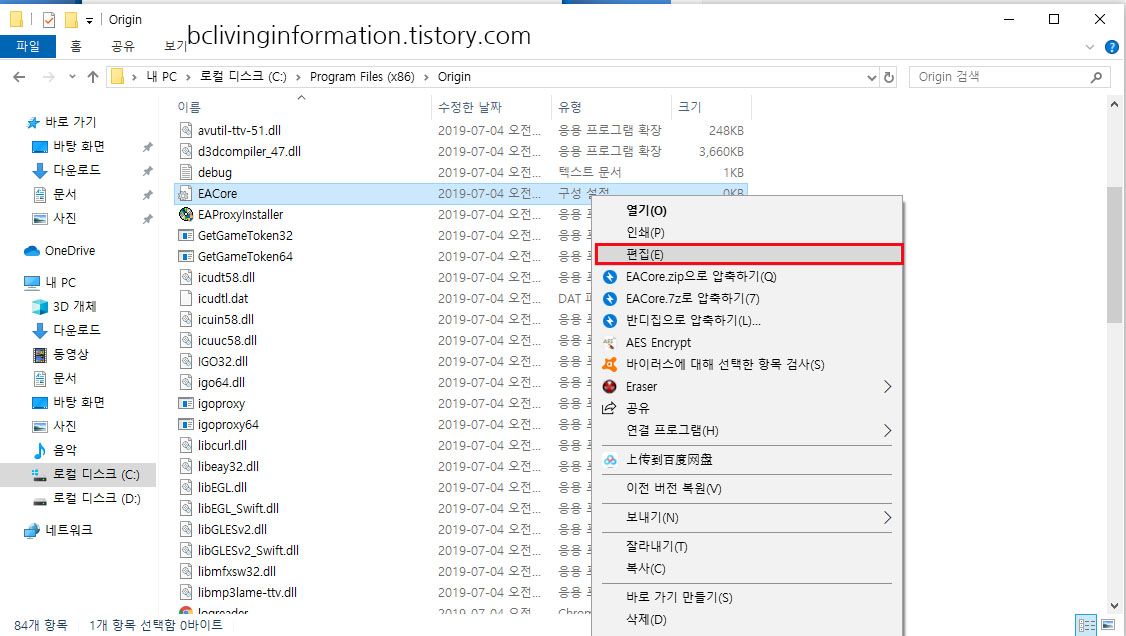Screen dimensions: 1126x636
Task: Sort by 유형 column header
Action: [569, 107]
